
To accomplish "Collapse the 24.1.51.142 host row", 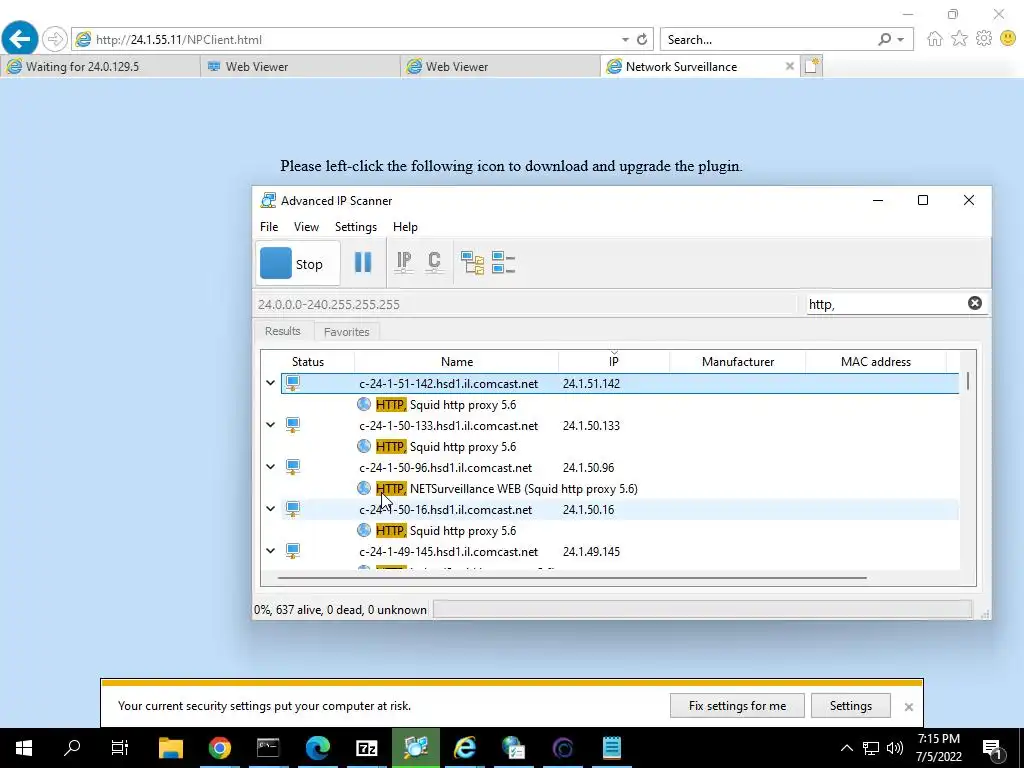I will pos(270,383).
